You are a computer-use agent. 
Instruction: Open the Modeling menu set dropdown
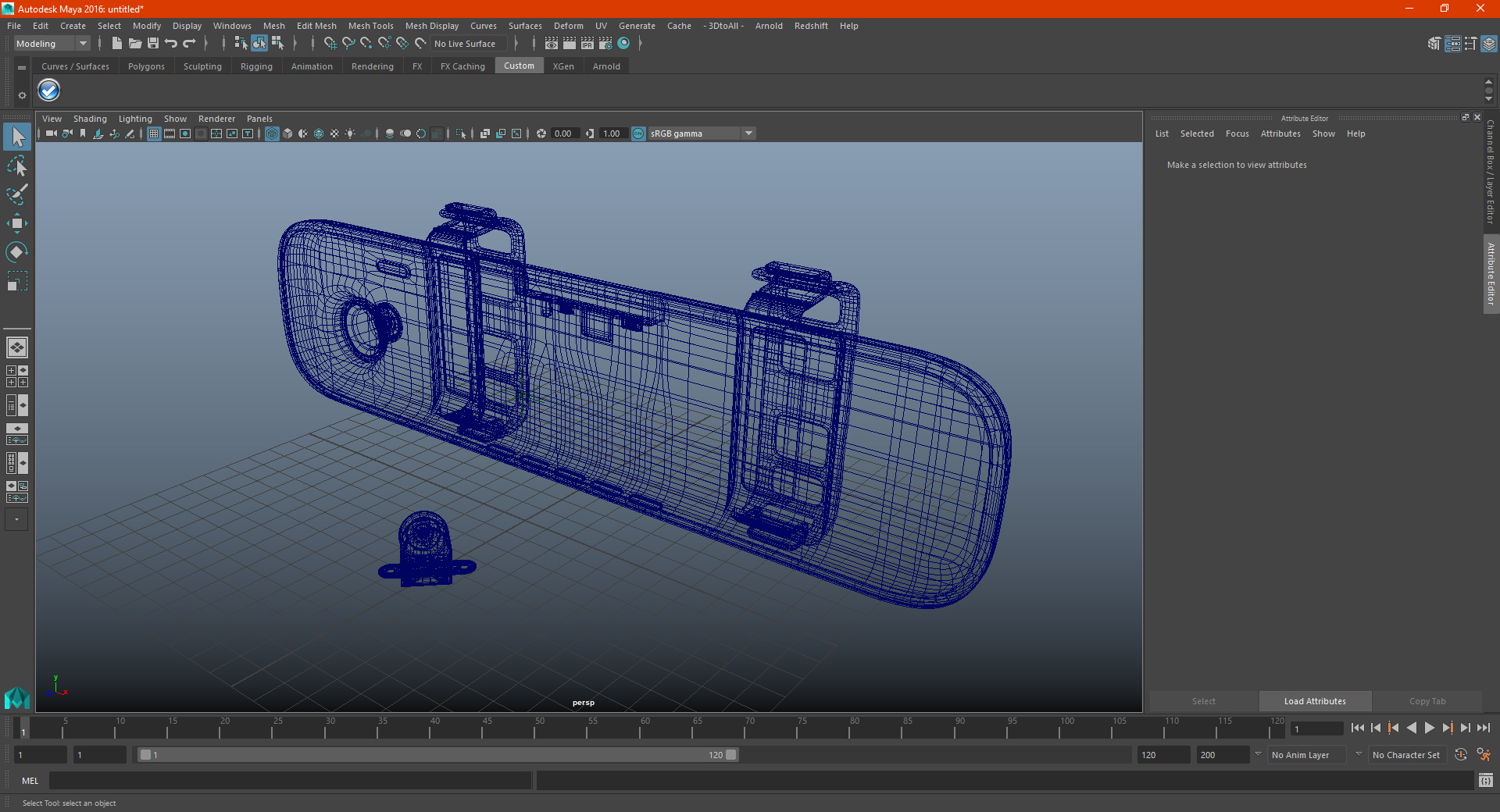pos(52,44)
